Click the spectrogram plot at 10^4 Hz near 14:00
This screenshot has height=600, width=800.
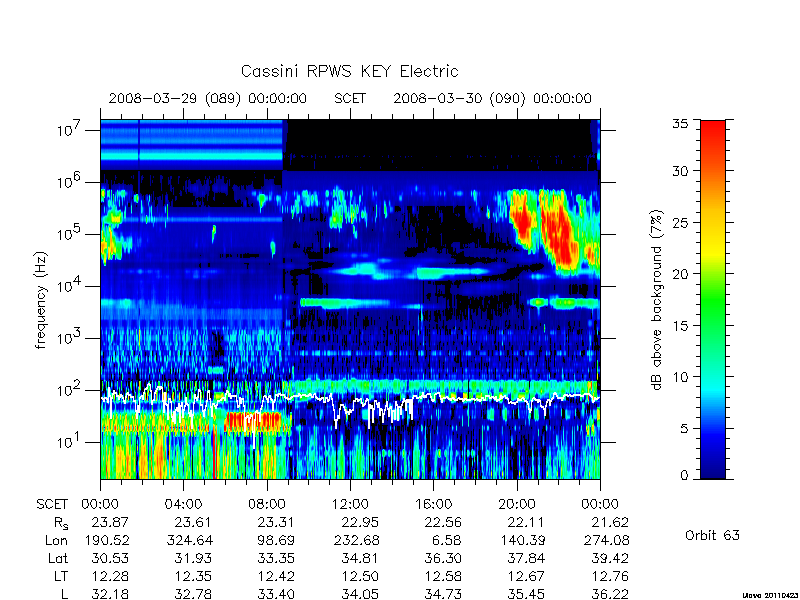point(392,286)
